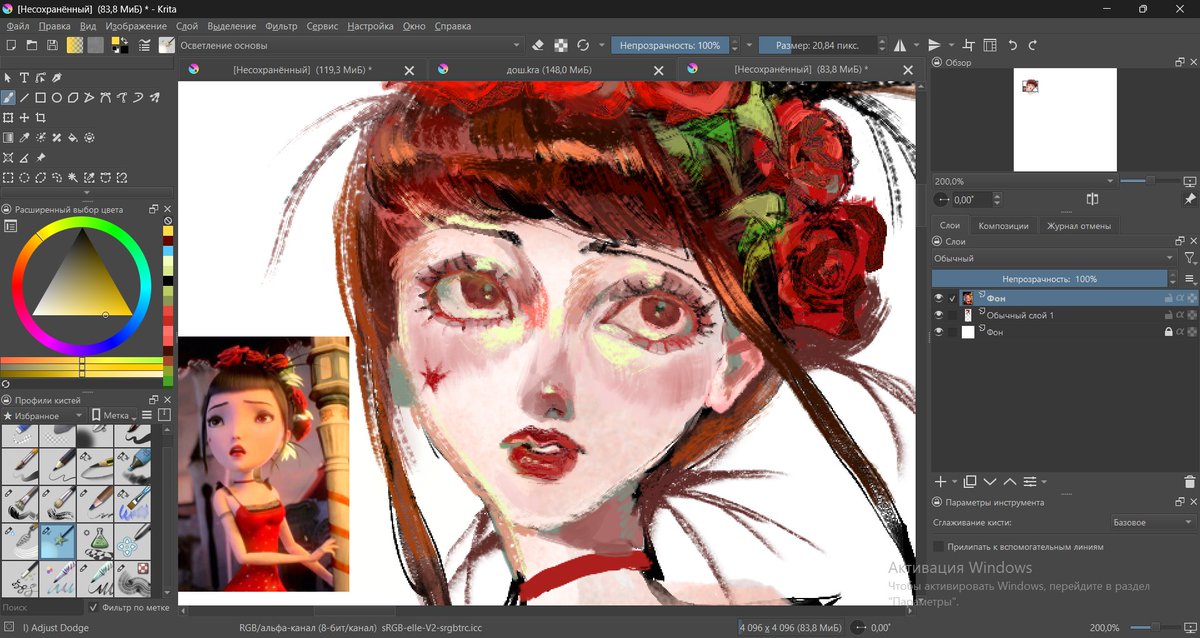This screenshot has width=1200, height=638.
Task: Choose the Rectangular Selection tool
Action: 8,178
